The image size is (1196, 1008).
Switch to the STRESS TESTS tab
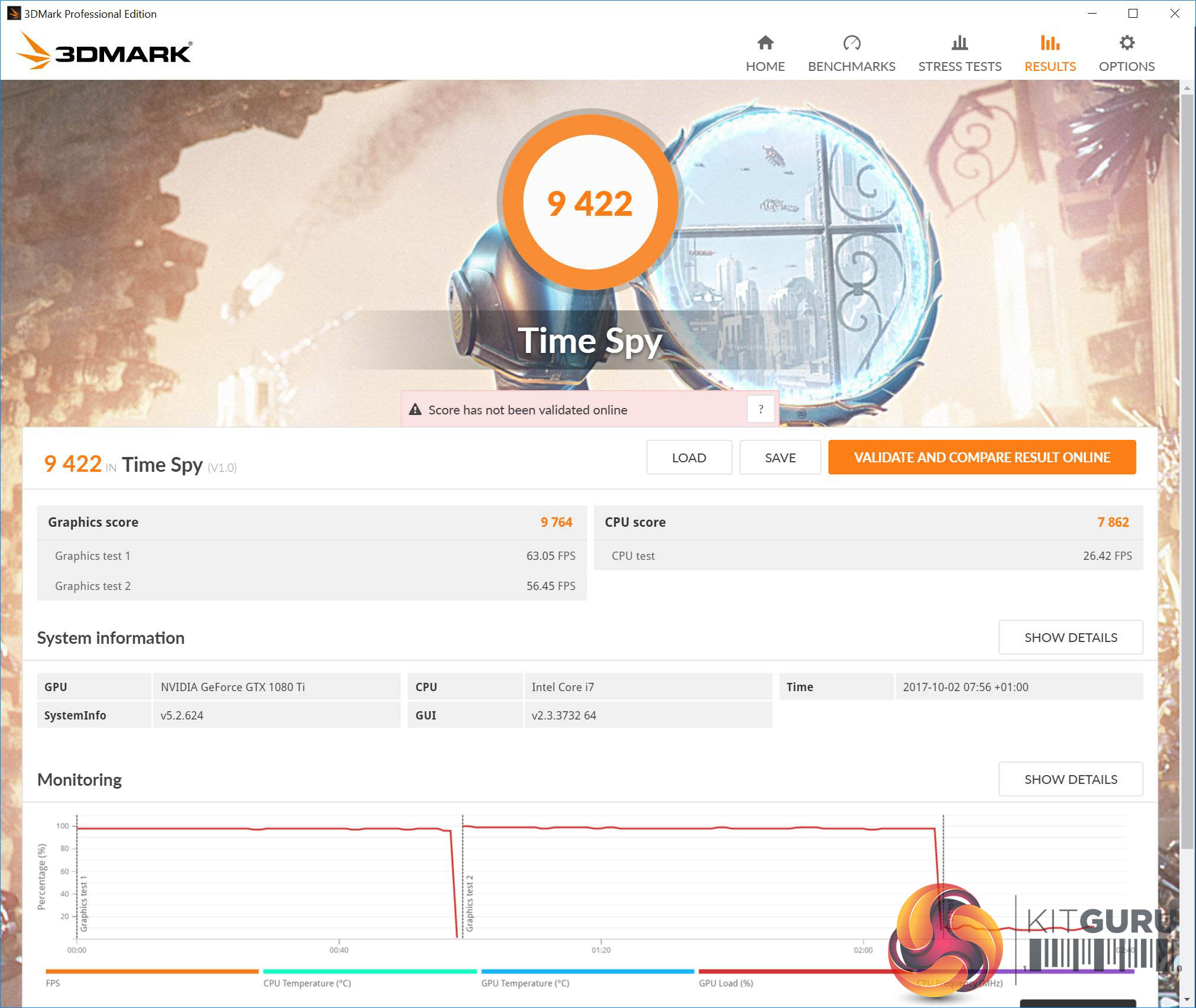pos(959,66)
